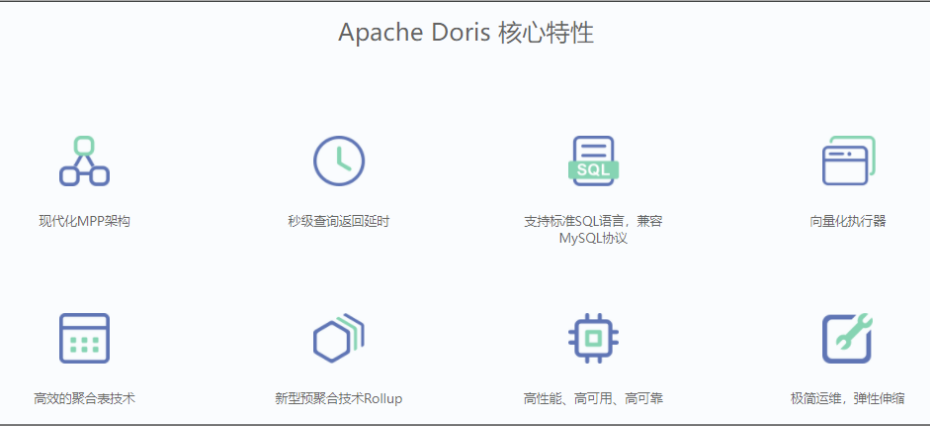
Task: Click the modern MPP architecture node icon
Action: (x=84, y=161)
